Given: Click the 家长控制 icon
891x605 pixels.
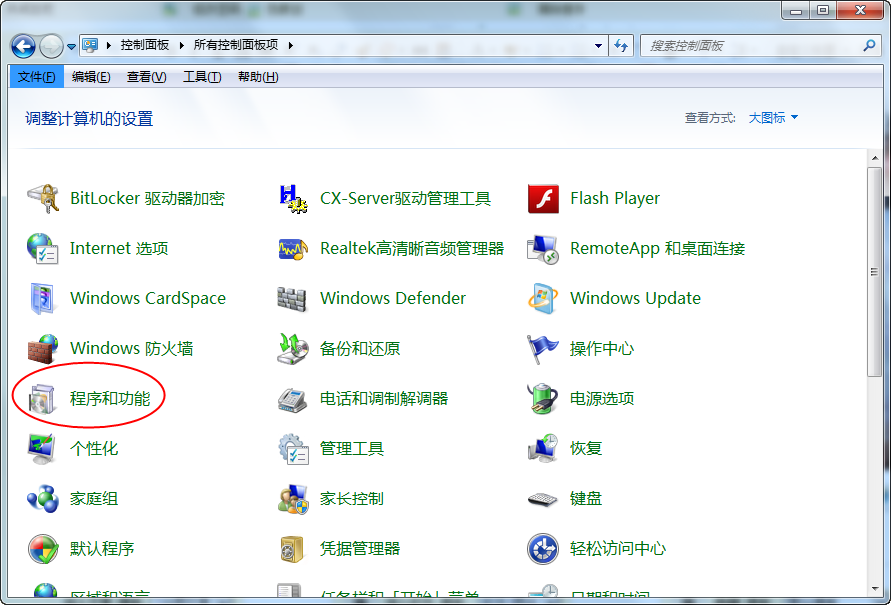Looking at the screenshot, I should (x=293, y=498).
